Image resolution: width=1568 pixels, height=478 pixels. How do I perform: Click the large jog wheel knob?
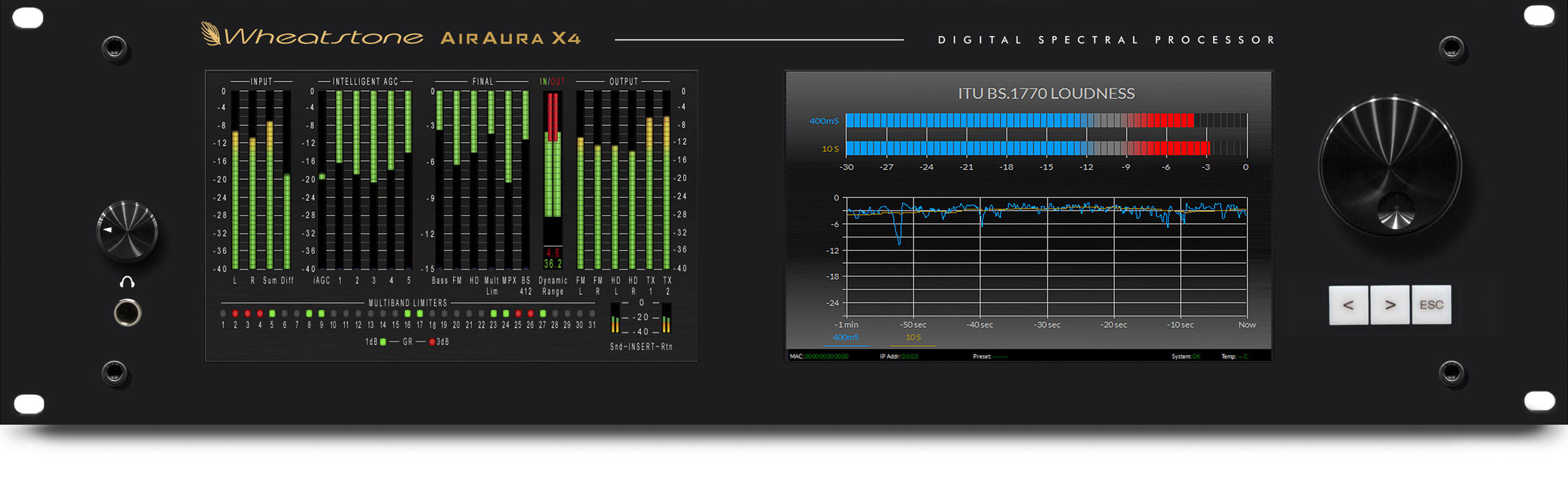pyautogui.click(x=1390, y=166)
